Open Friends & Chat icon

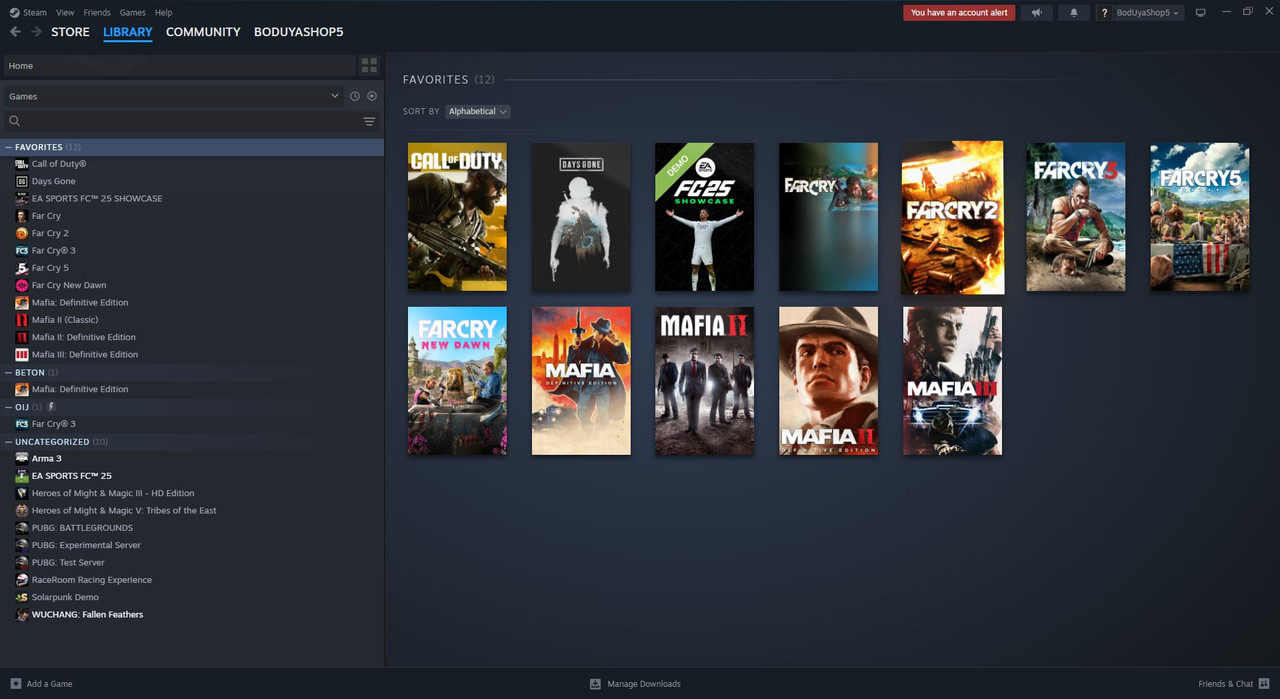click(1264, 684)
